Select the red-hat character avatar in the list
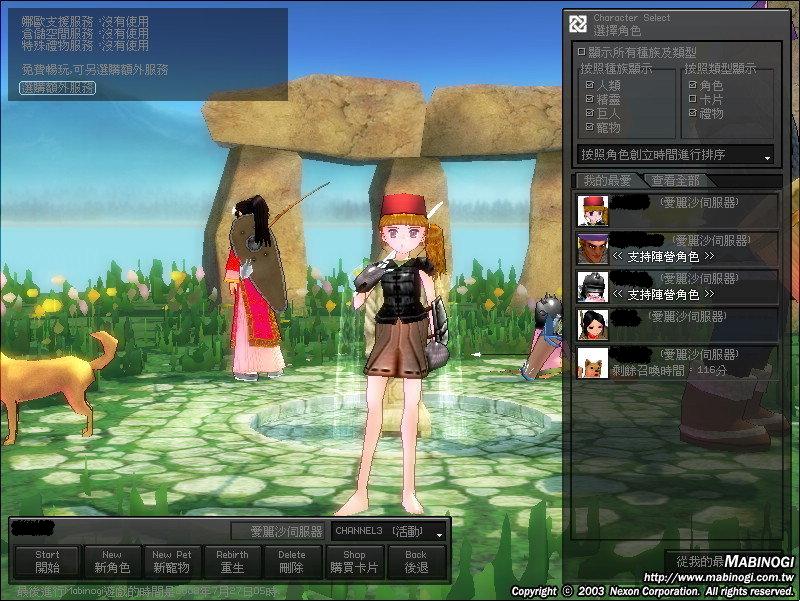Image resolution: width=800 pixels, height=601 pixels. (593, 210)
